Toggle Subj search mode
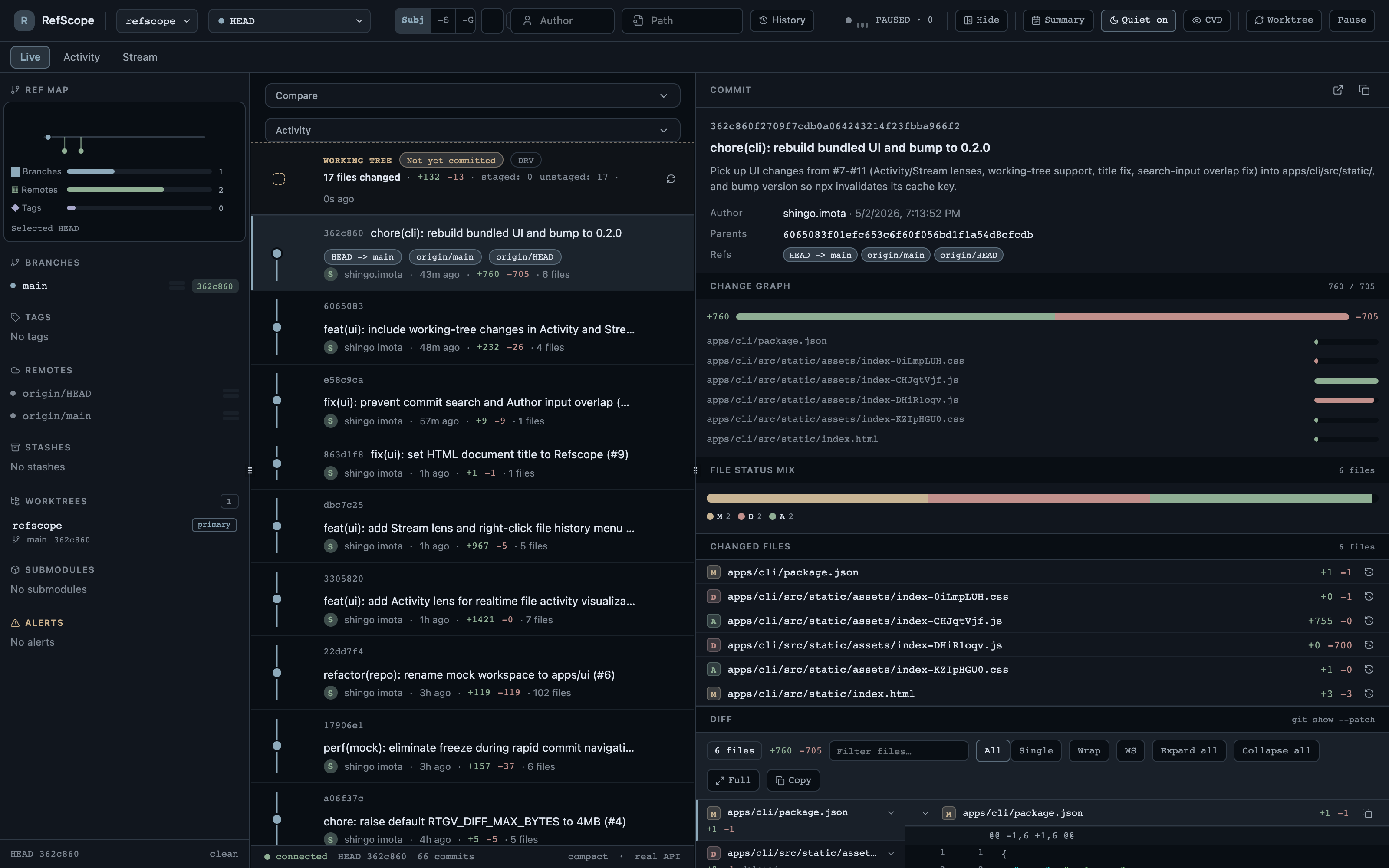This screenshot has height=868, width=1389. pos(413,20)
